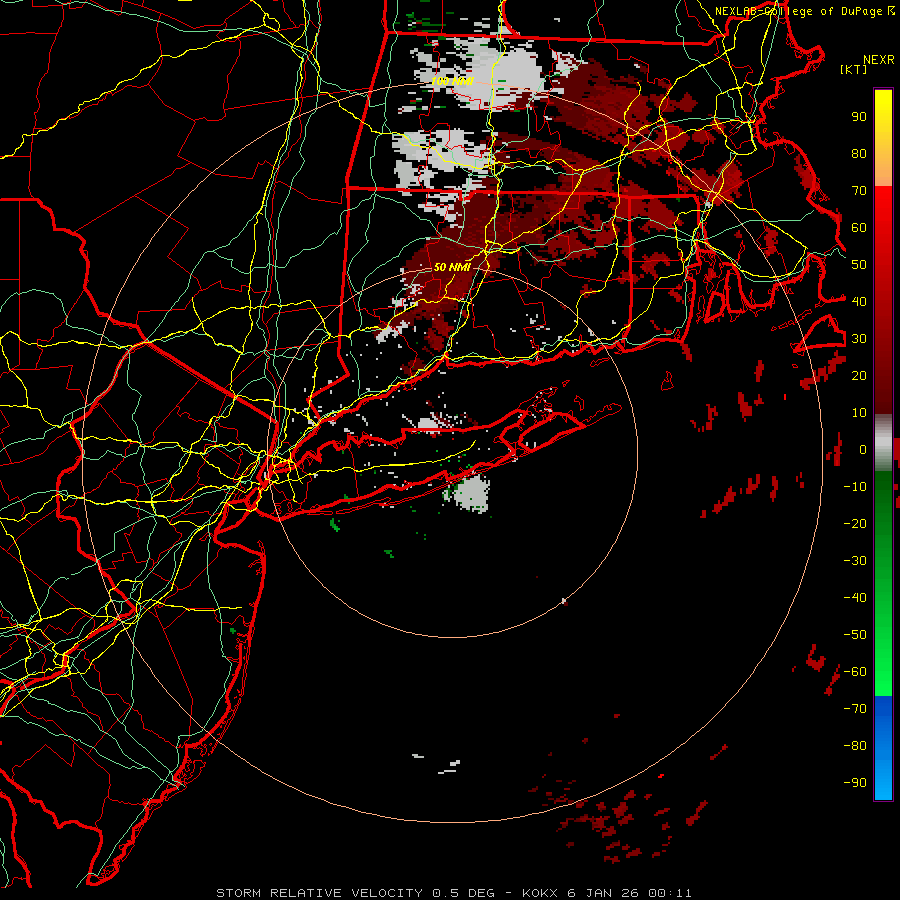Click the 10 value on the velocity scale
The height and width of the screenshot is (900, 900).
tap(859, 413)
